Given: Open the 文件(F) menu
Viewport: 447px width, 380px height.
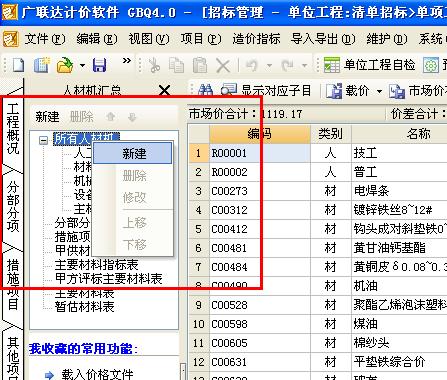Looking at the screenshot, I should [45, 39].
